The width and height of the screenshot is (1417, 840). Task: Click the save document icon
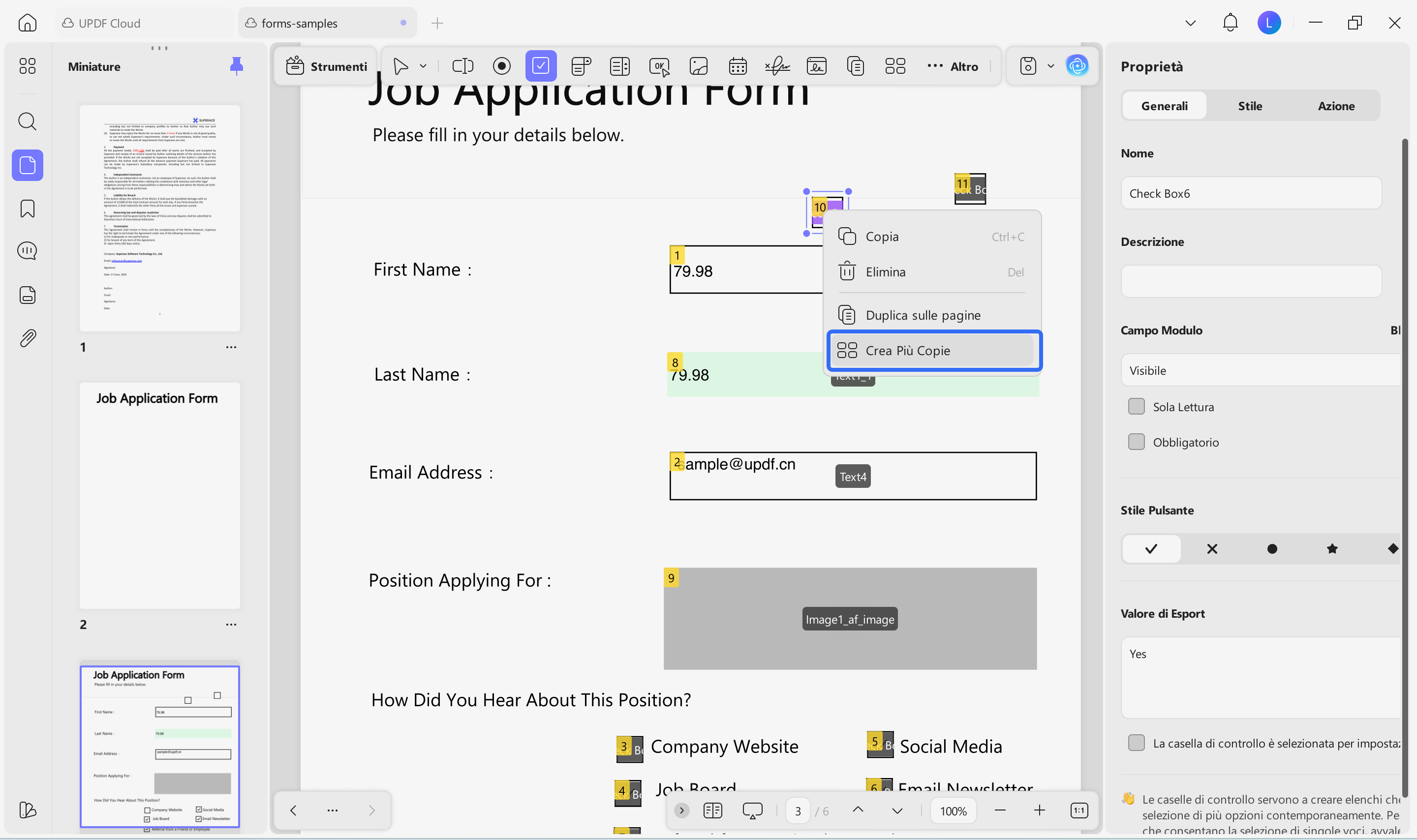[x=1028, y=66]
